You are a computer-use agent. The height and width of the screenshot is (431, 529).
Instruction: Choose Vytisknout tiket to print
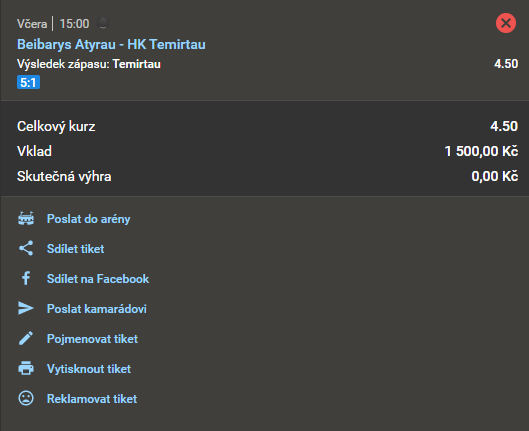pos(89,369)
